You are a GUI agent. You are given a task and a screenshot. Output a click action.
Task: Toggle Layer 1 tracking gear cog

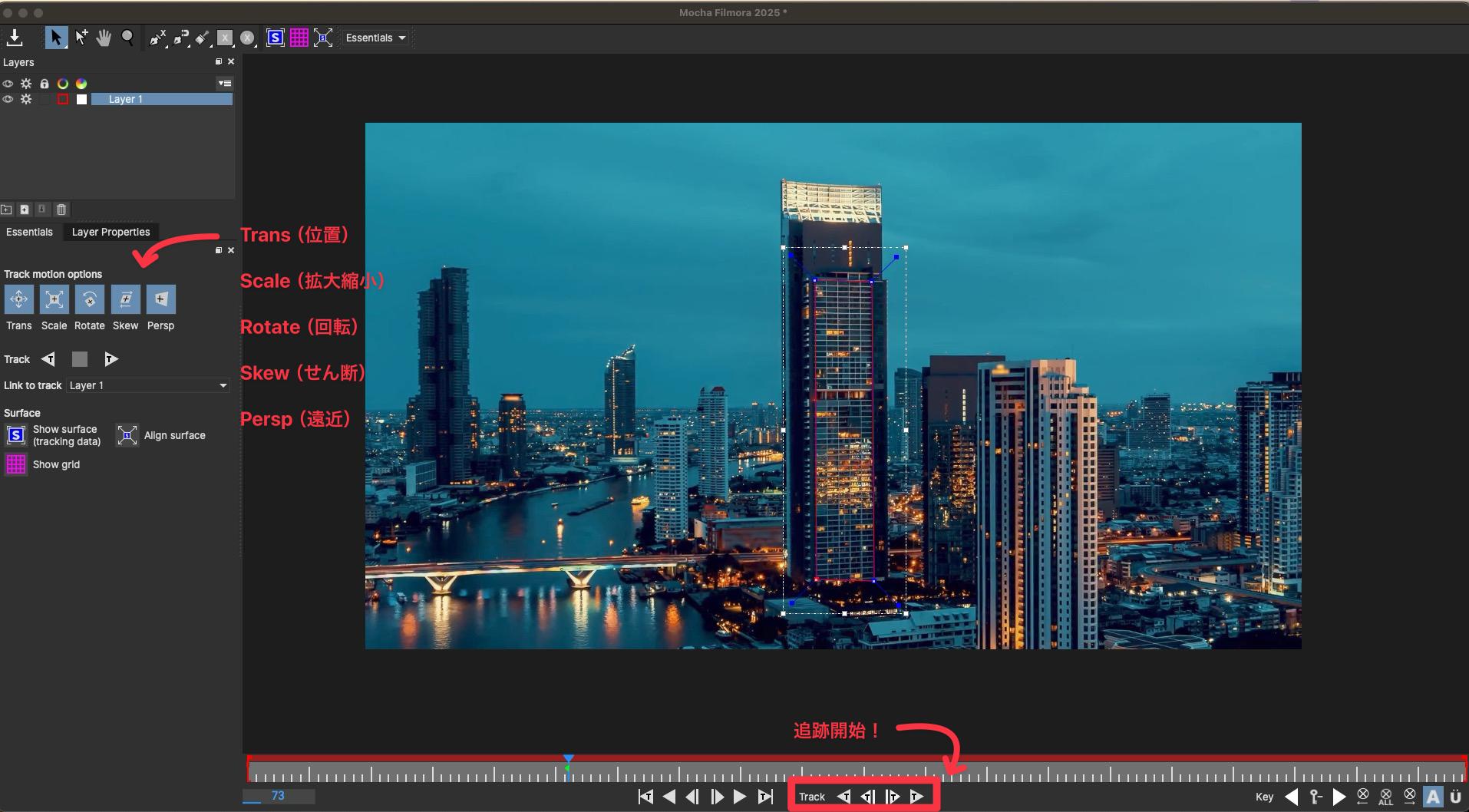26,99
